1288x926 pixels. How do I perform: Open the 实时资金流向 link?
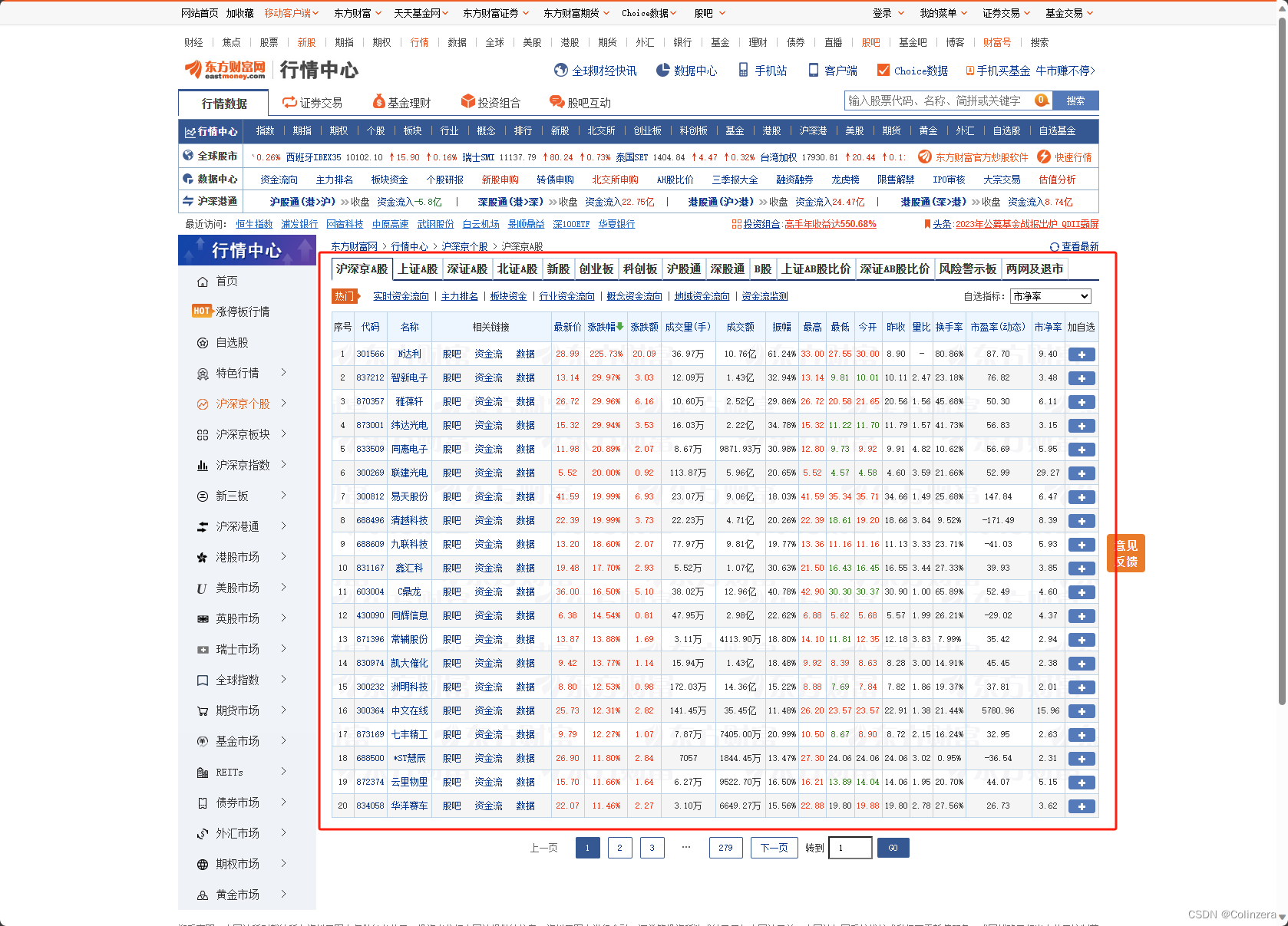point(401,296)
